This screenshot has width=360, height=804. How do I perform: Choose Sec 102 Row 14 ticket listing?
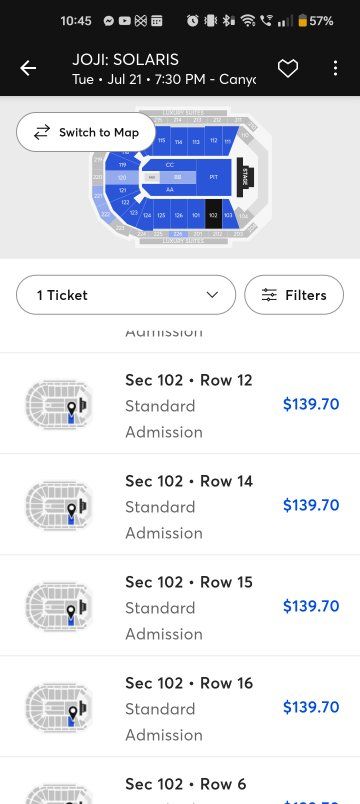180,505
